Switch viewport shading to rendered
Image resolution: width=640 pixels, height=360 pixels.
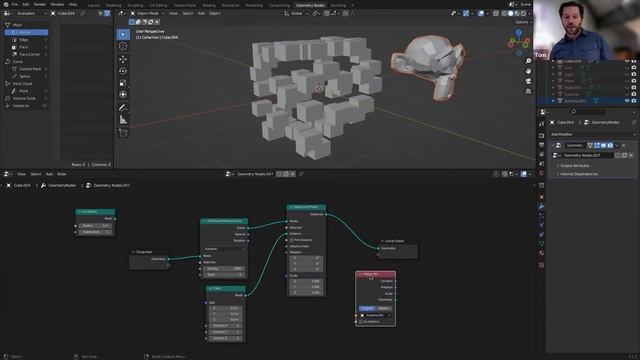pos(523,13)
